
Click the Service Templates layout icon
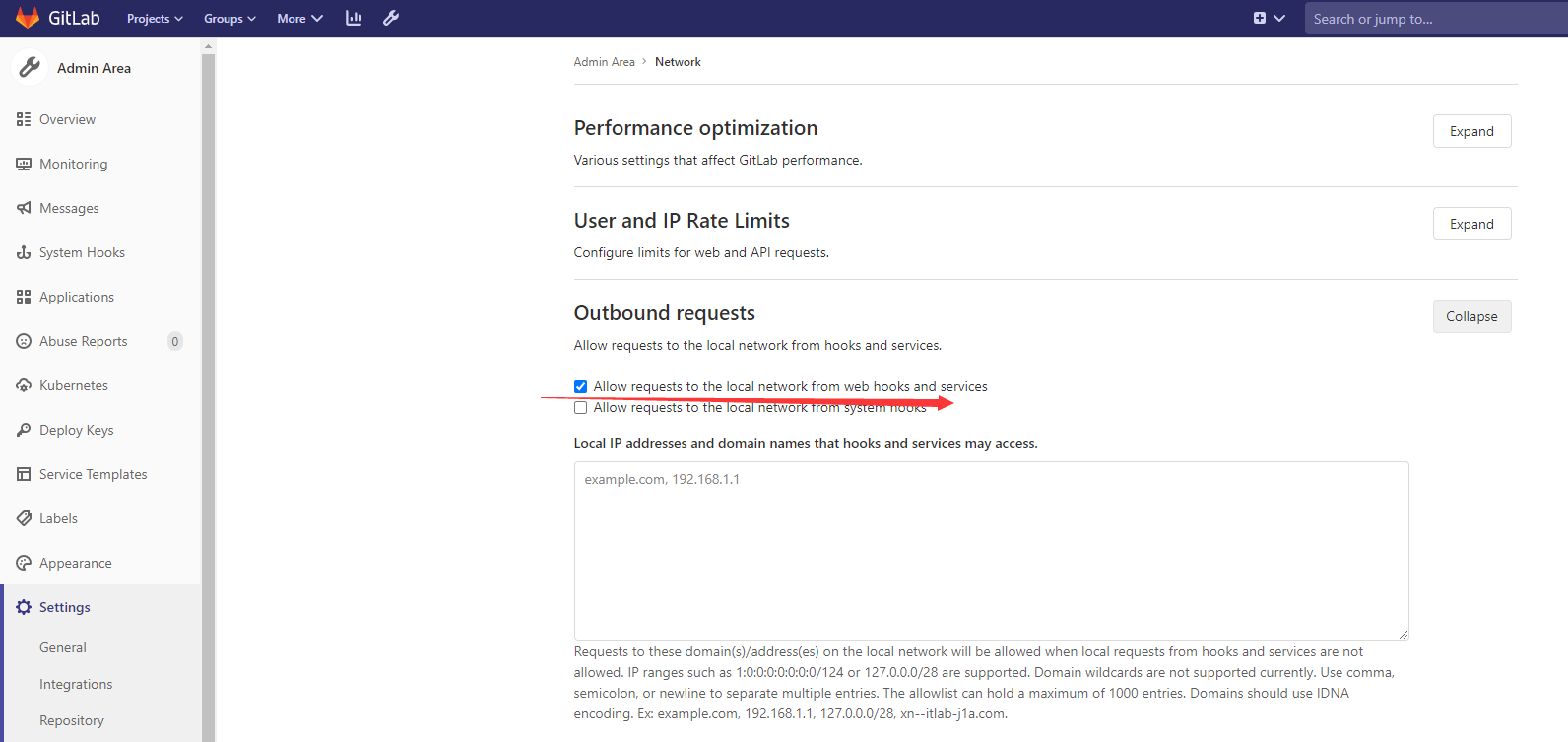point(24,474)
